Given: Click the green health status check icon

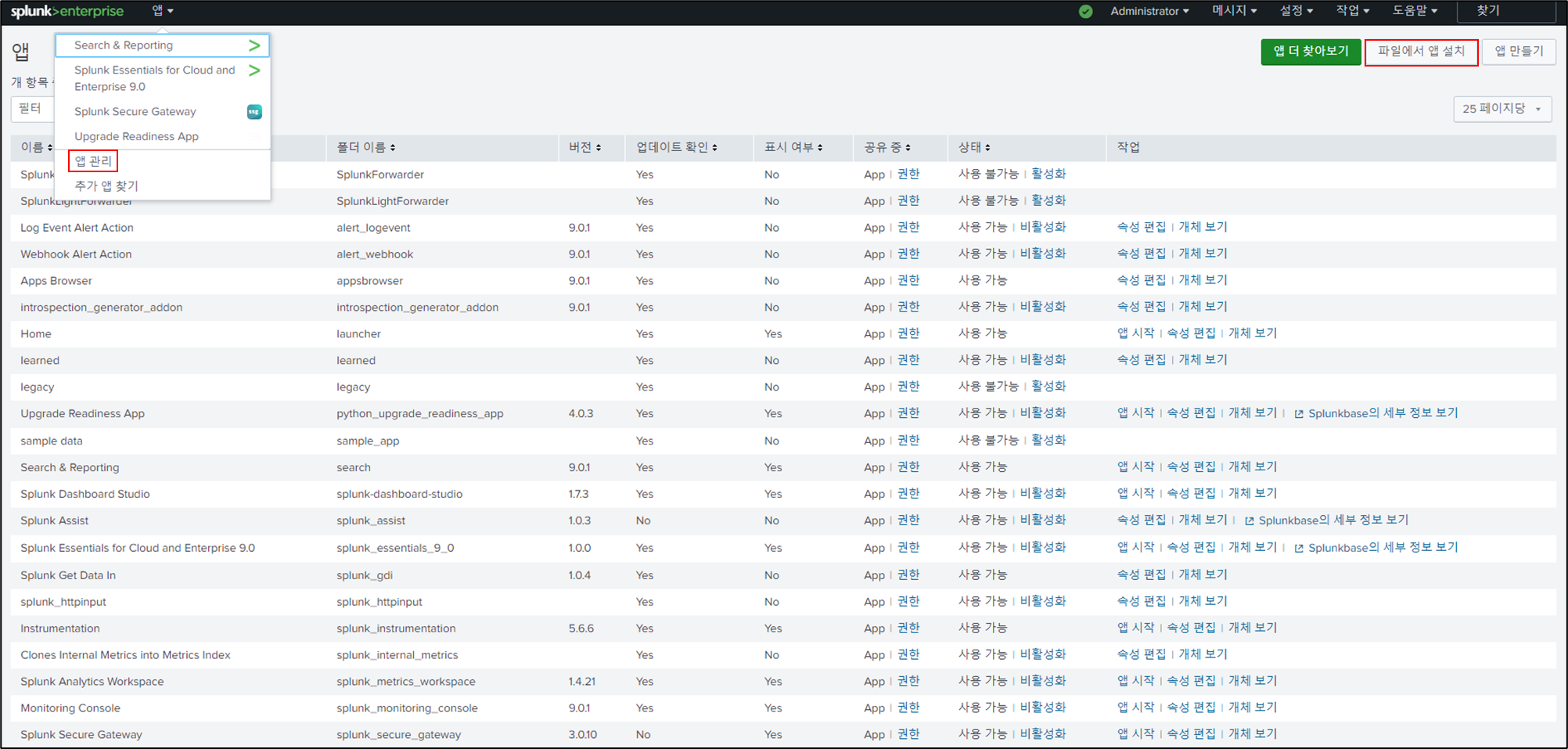Looking at the screenshot, I should (x=1085, y=11).
